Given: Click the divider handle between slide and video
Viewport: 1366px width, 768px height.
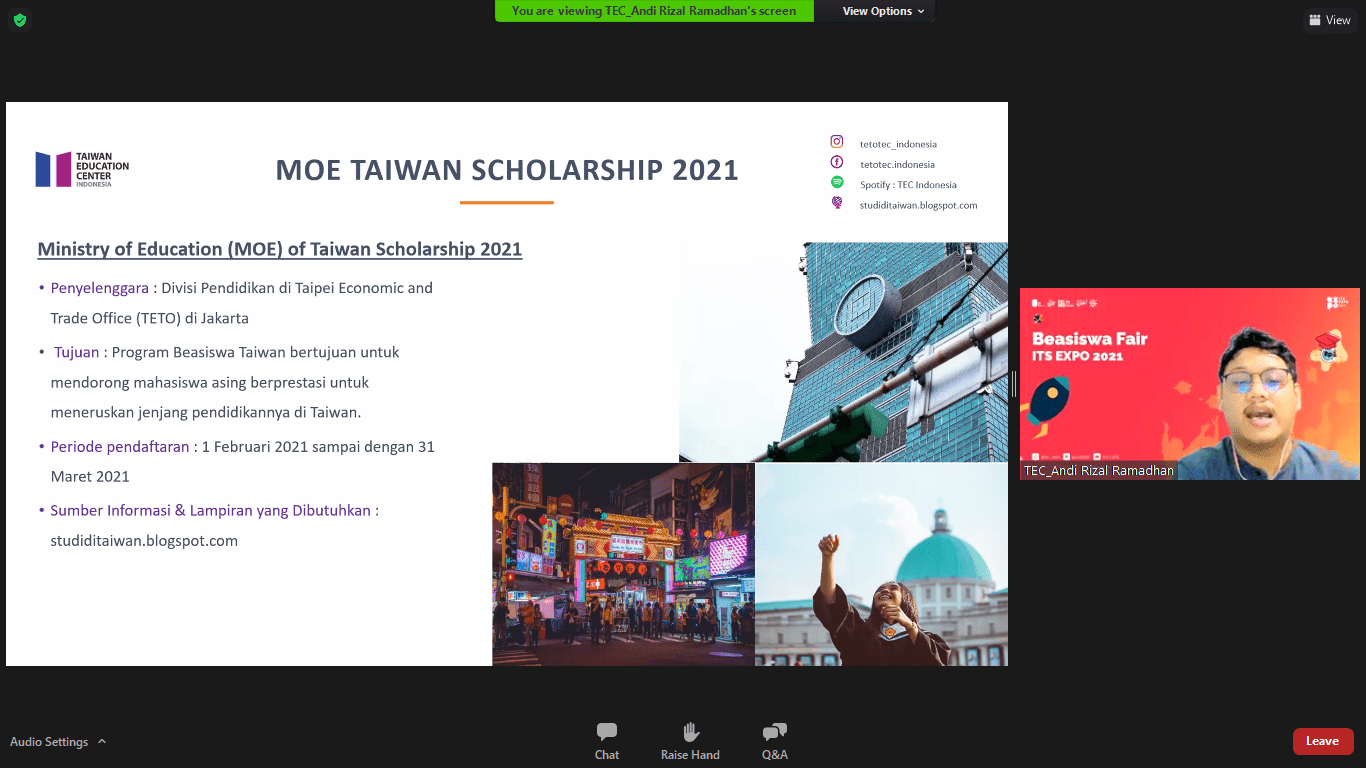Looking at the screenshot, I should click(1013, 384).
